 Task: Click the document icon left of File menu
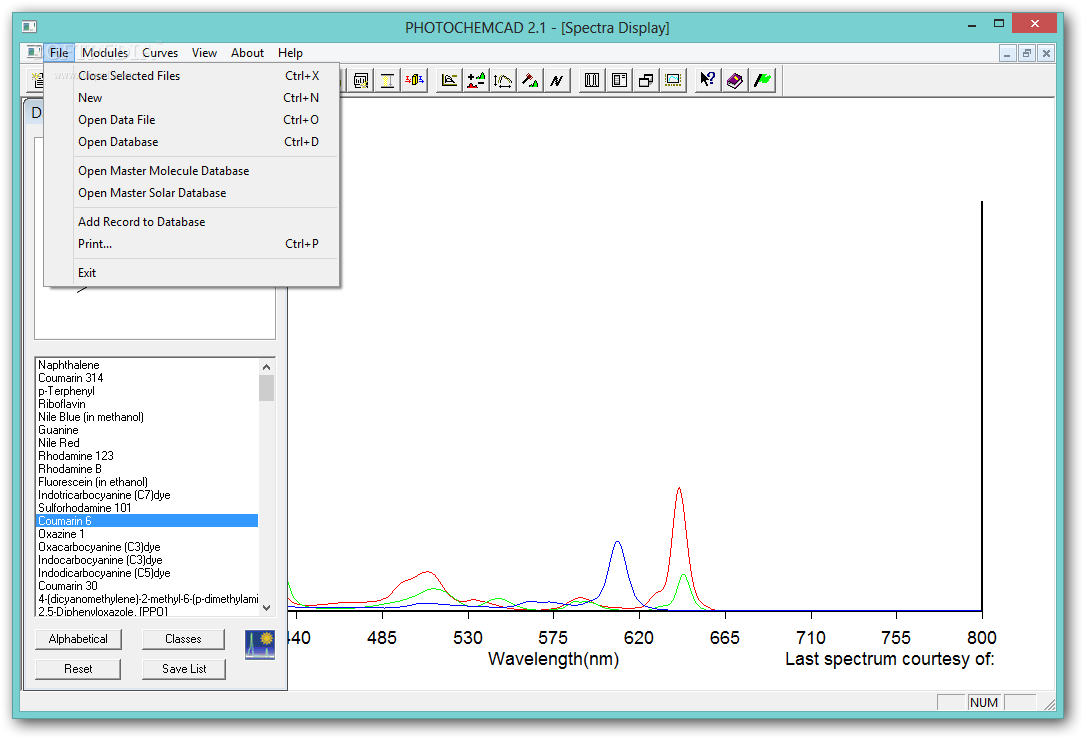(34, 53)
